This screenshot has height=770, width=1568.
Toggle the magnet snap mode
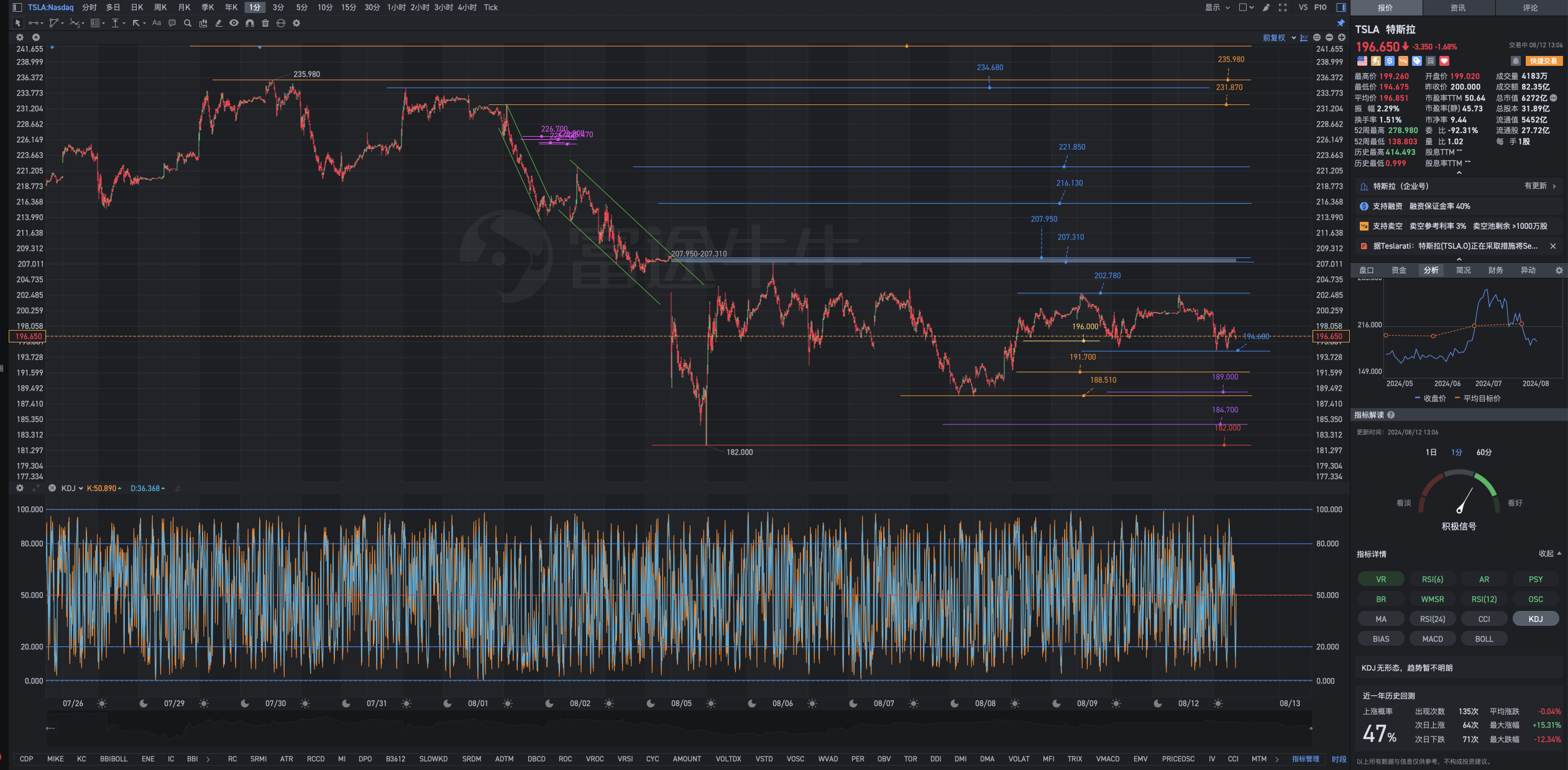[x=250, y=23]
